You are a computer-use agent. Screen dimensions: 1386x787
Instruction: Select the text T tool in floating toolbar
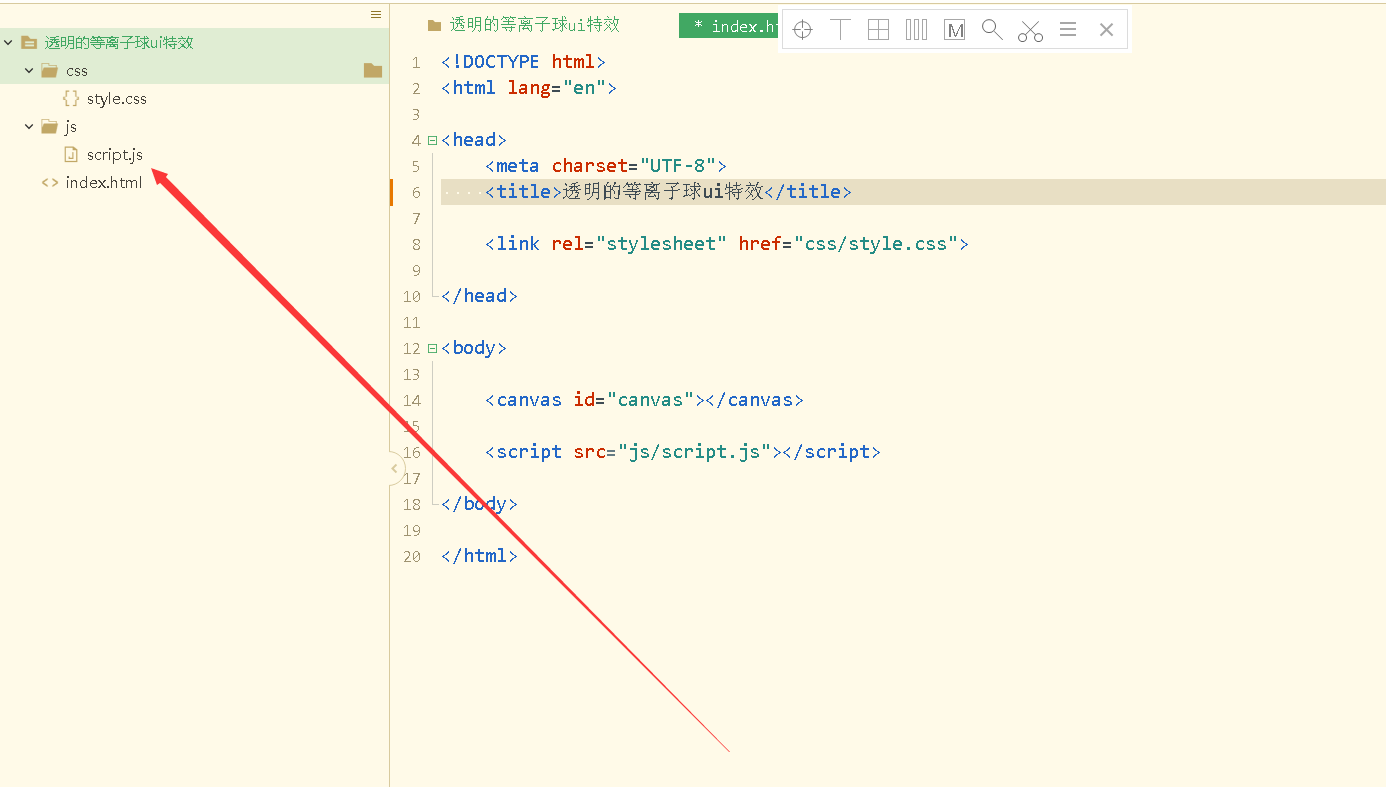(x=840, y=29)
